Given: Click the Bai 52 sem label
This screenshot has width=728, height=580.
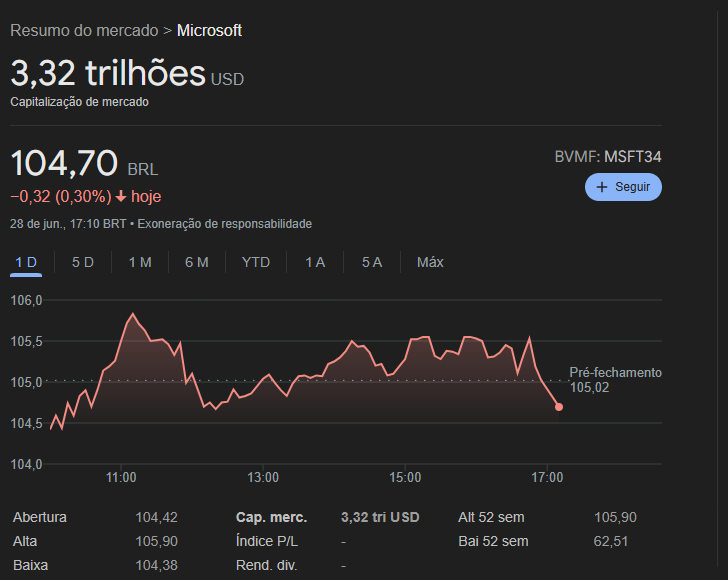Looking at the screenshot, I should (x=493, y=541).
